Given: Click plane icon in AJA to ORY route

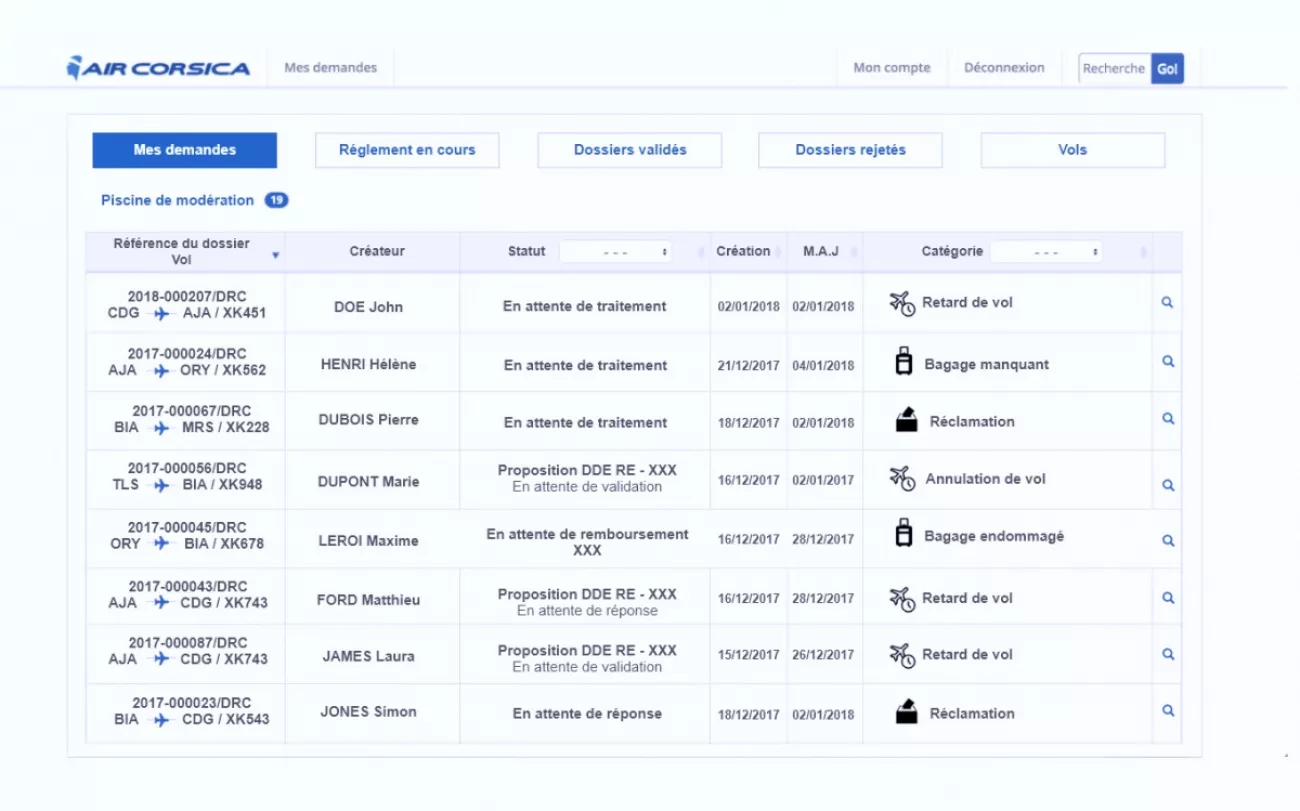Looking at the screenshot, I should point(160,371).
